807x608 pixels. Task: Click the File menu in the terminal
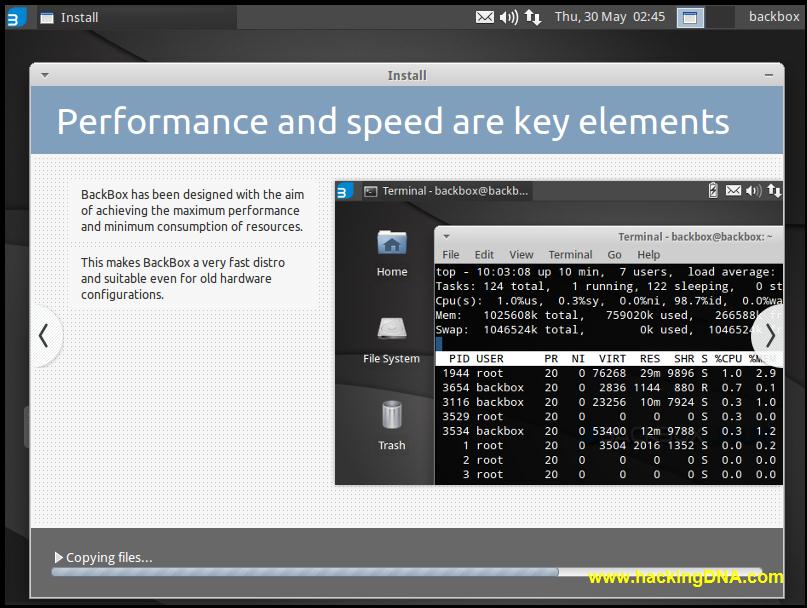[x=451, y=255]
